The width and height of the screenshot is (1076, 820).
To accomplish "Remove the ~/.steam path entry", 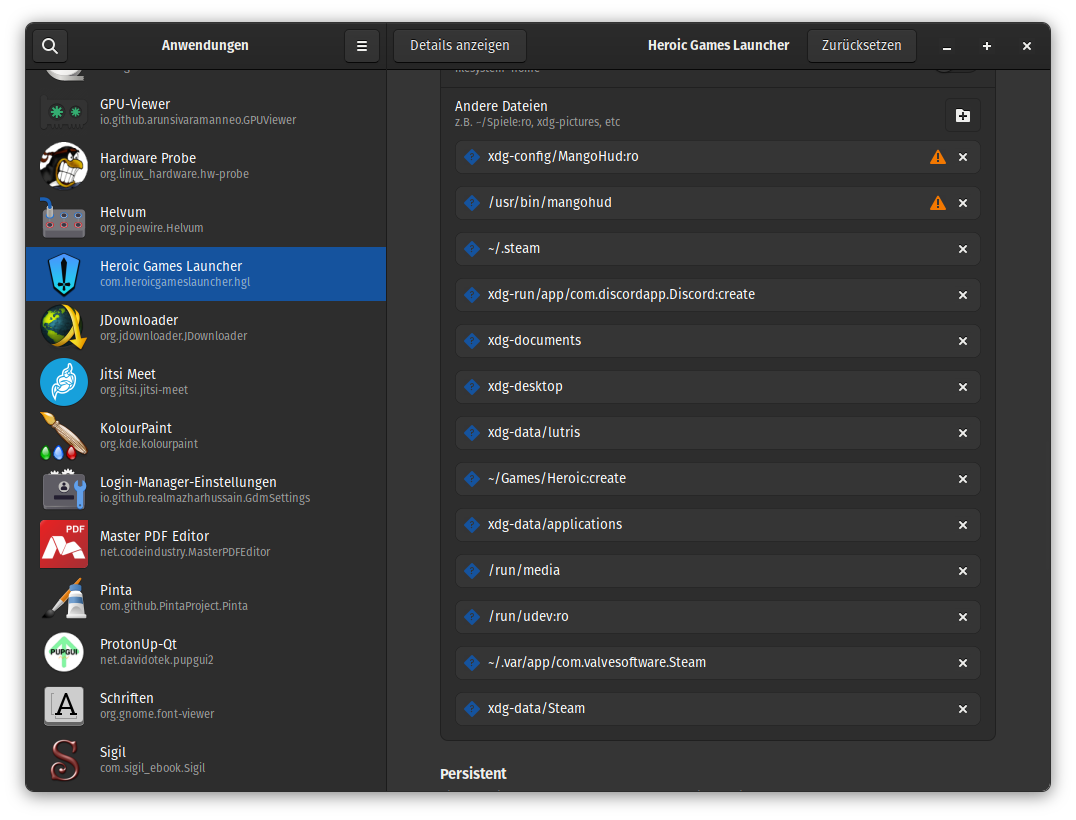I will click(963, 249).
